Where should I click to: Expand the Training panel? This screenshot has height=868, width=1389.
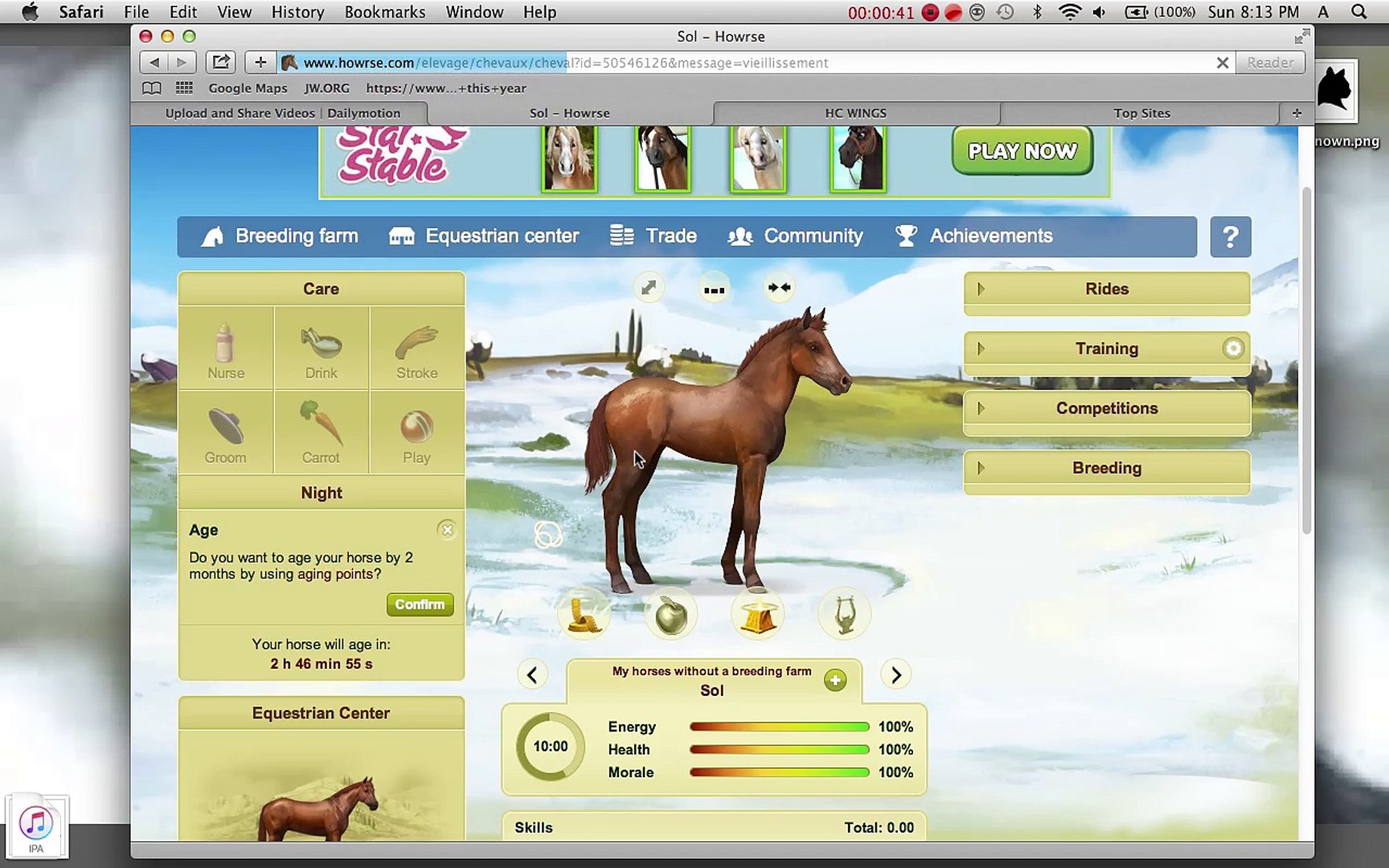[1107, 349]
